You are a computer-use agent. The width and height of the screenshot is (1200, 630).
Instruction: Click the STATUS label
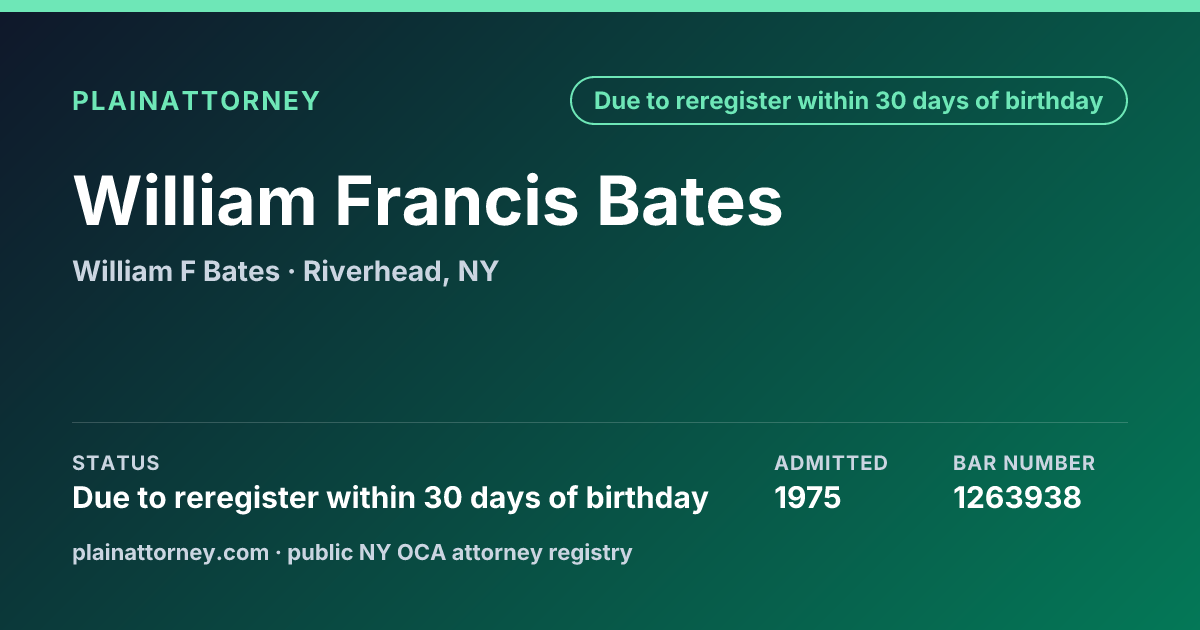pos(116,463)
